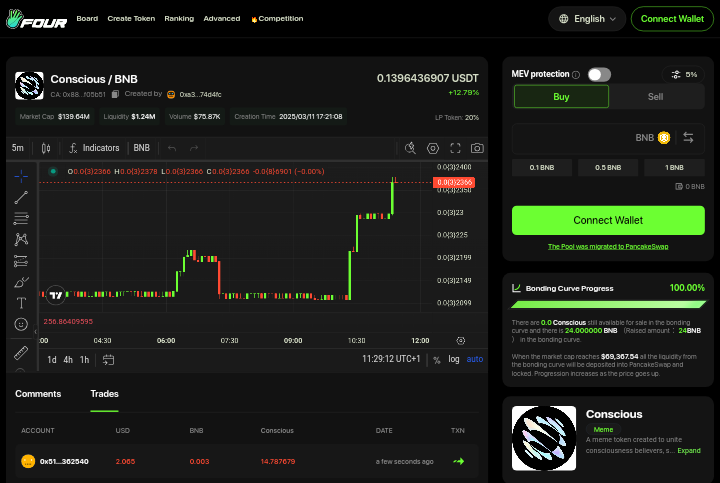Take a chart snapshot with camera icon
Image resolution: width=720 pixels, height=483 pixels.
(x=477, y=148)
